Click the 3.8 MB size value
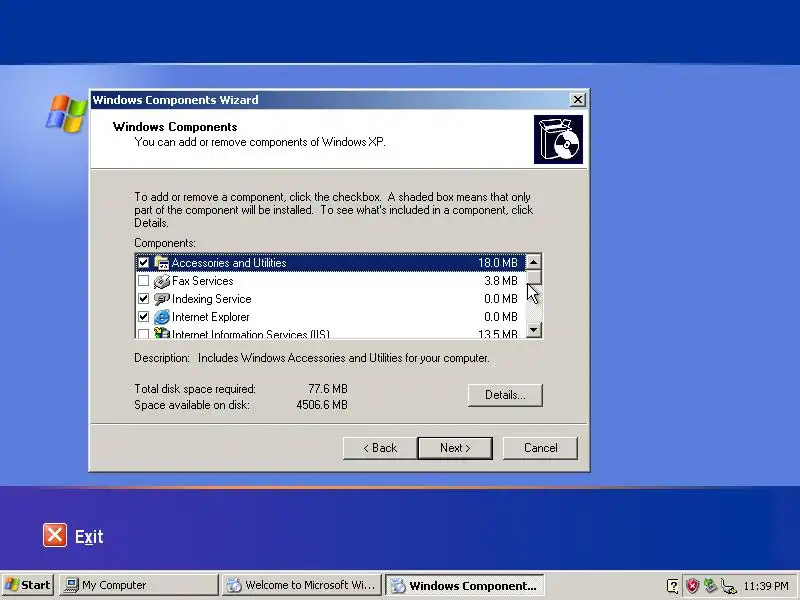The height and width of the screenshot is (600, 800). pyautogui.click(x=501, y=281)
